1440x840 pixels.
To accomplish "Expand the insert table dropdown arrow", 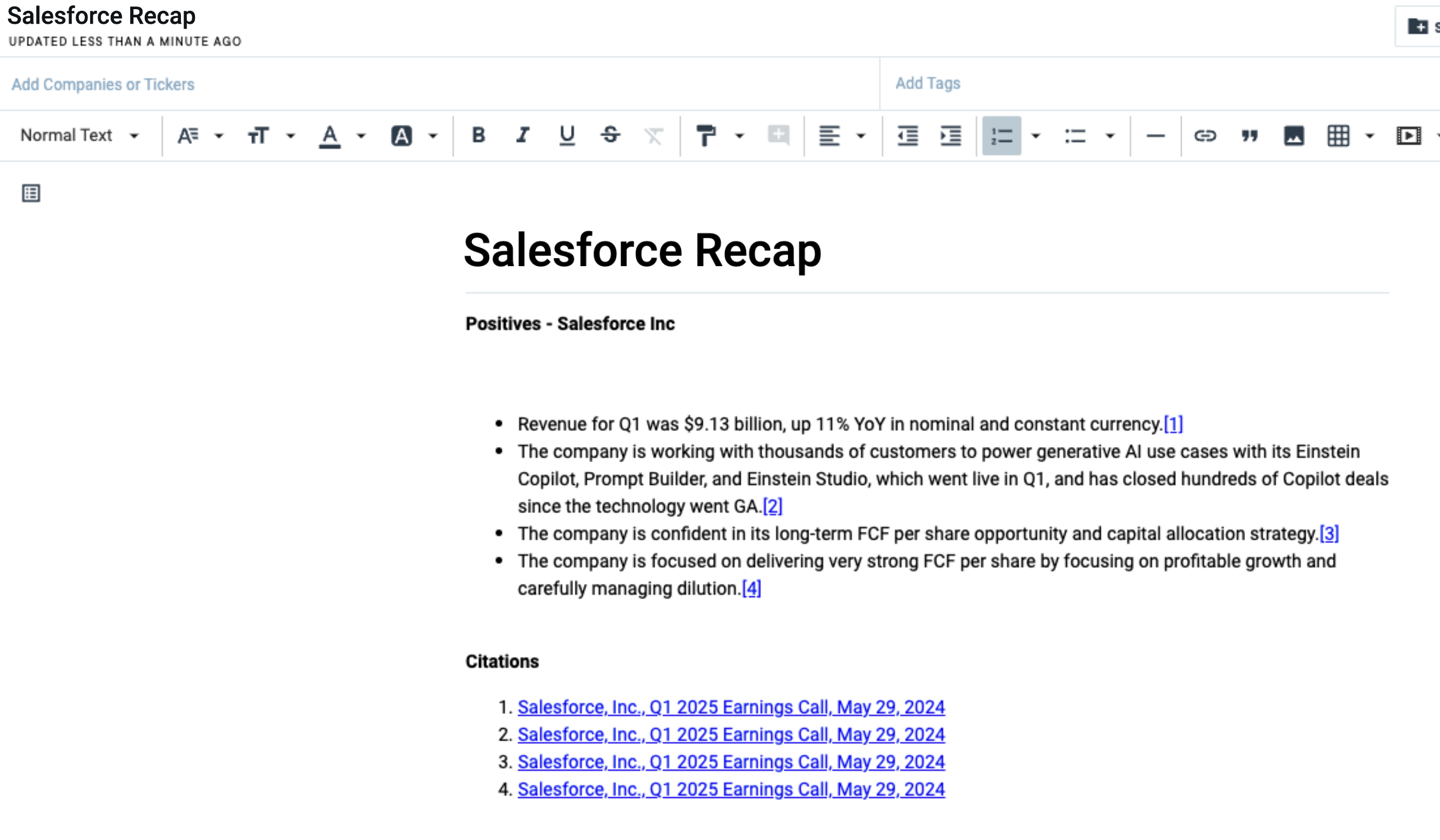I will pos(1370,136).
